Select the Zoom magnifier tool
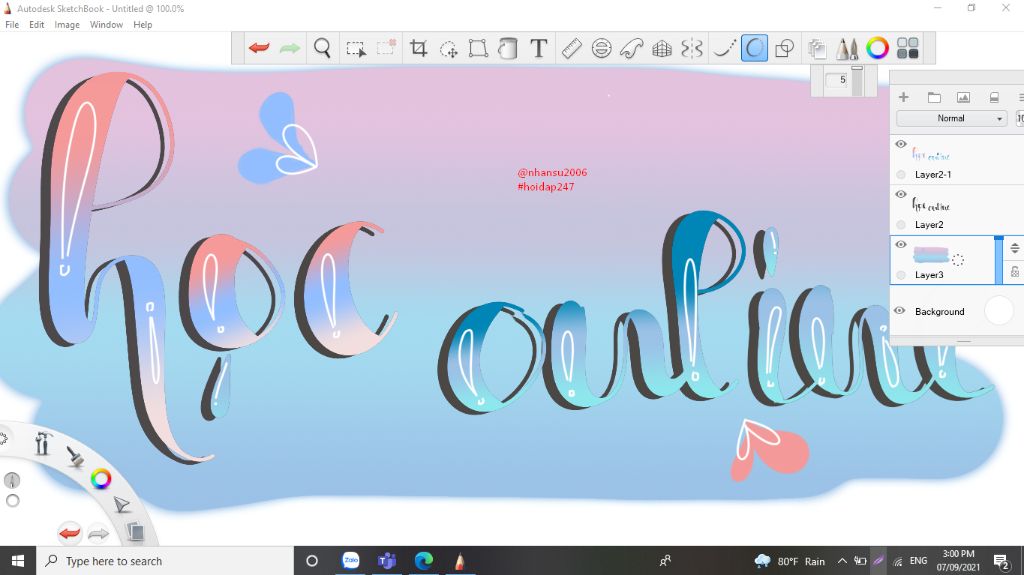The height and width of the screenshot is (575, 1024). (x=322, y=48)
